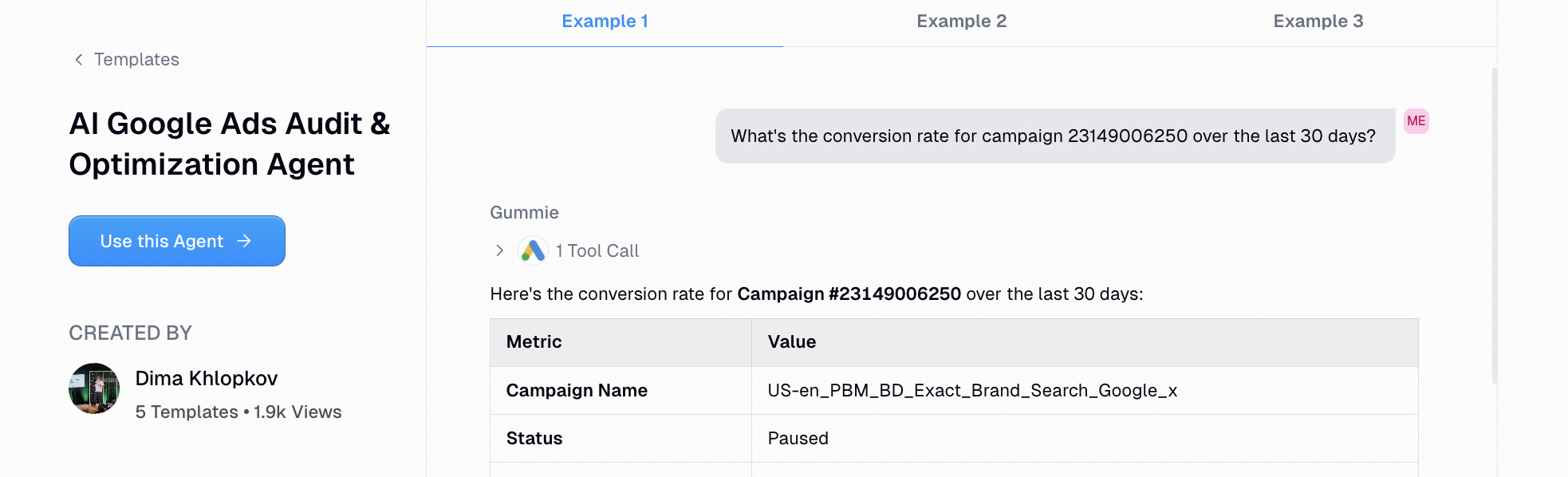Select the Paused status value

tap(797, 438)
